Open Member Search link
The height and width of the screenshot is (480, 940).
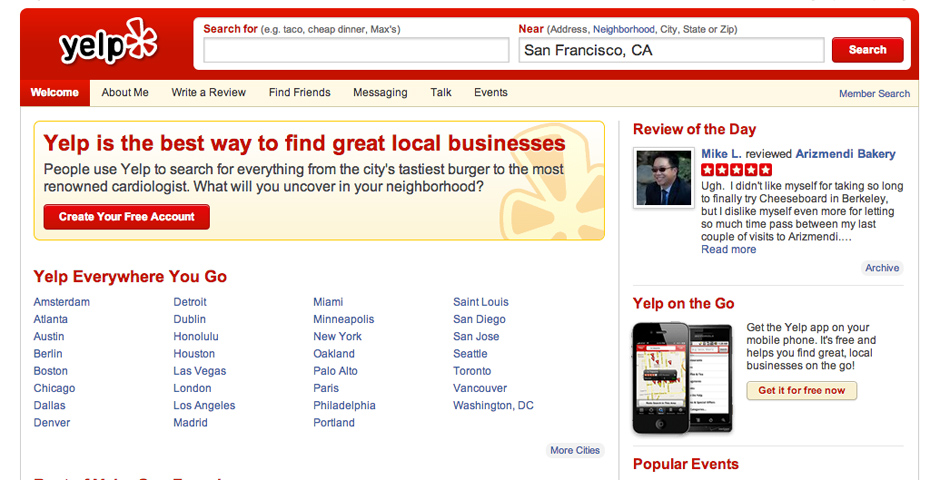[874, 93]
